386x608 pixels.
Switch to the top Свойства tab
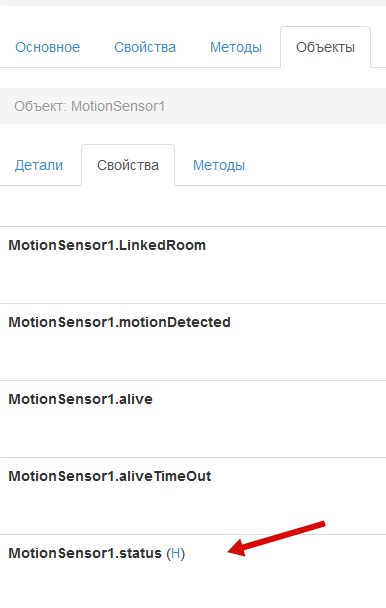[x=145, y=47]
